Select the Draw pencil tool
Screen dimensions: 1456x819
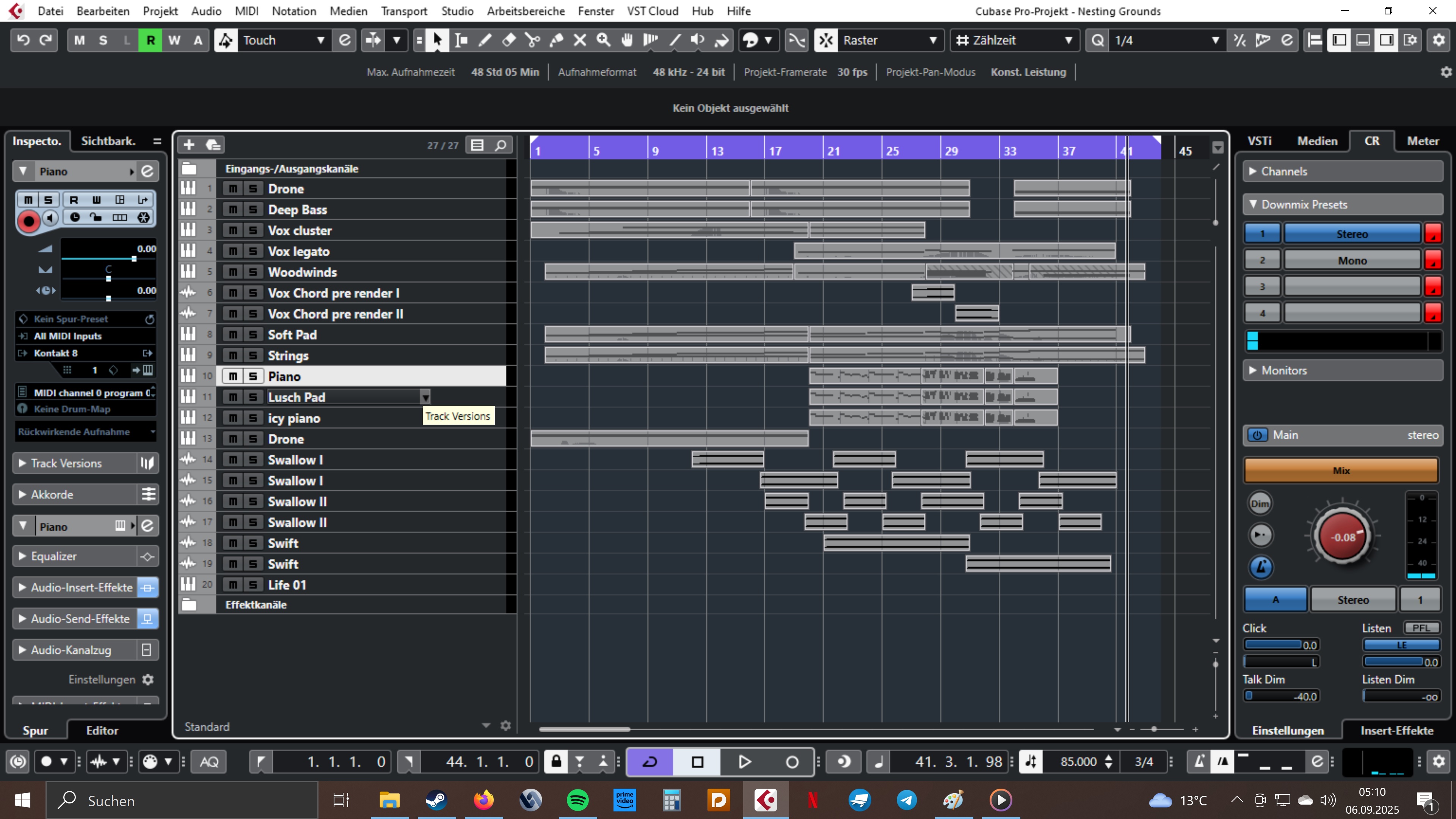485,40
